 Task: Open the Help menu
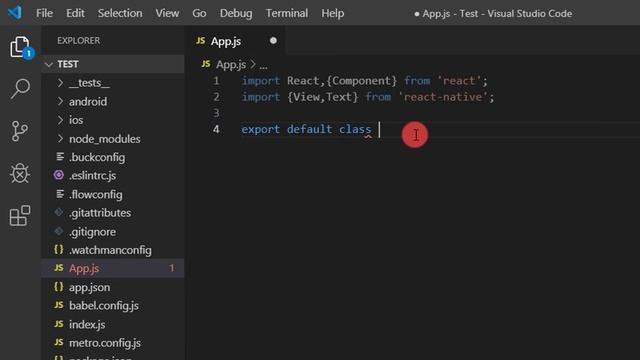333,13
